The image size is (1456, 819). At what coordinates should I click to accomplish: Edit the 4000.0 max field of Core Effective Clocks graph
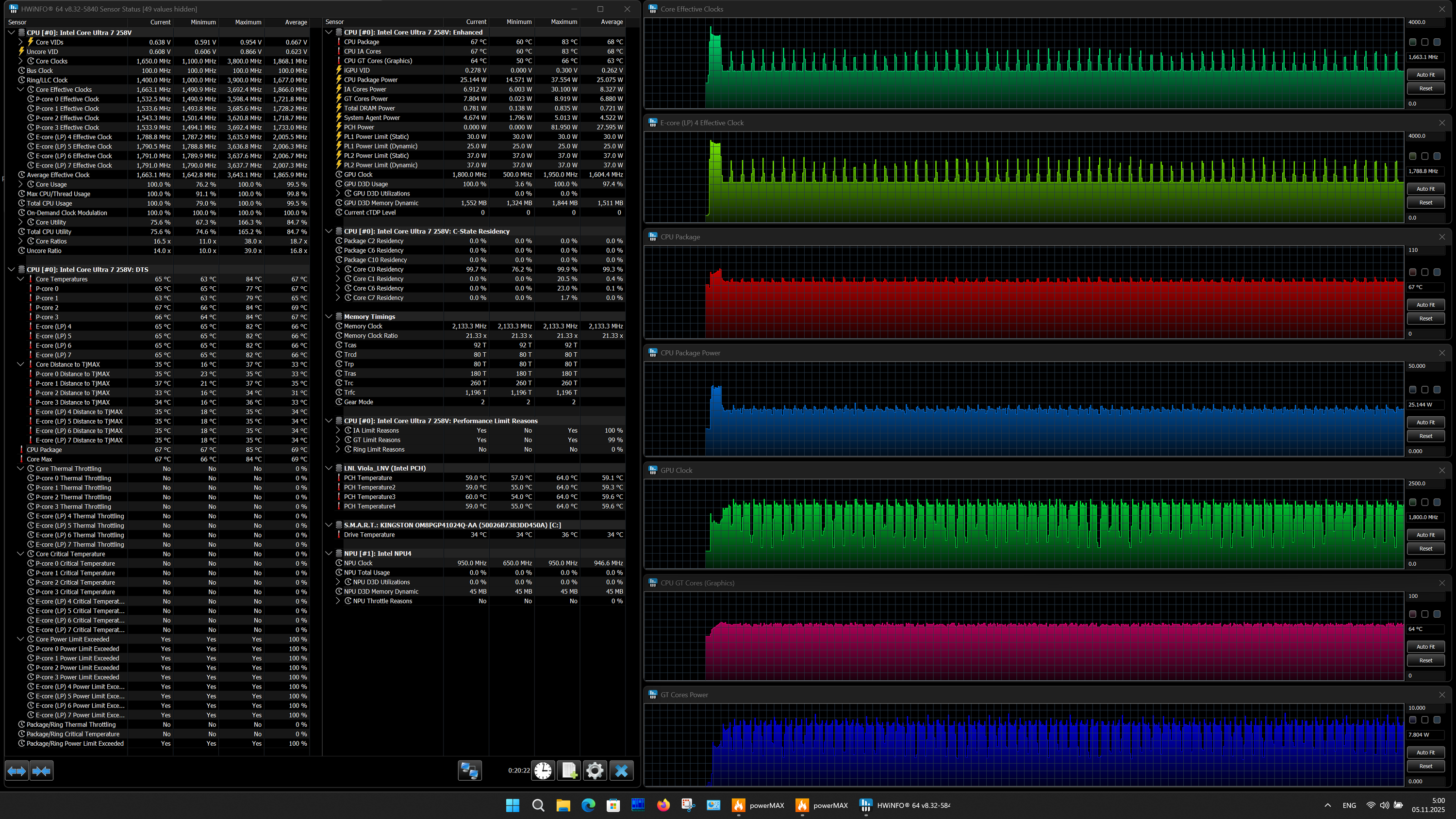1424,22
